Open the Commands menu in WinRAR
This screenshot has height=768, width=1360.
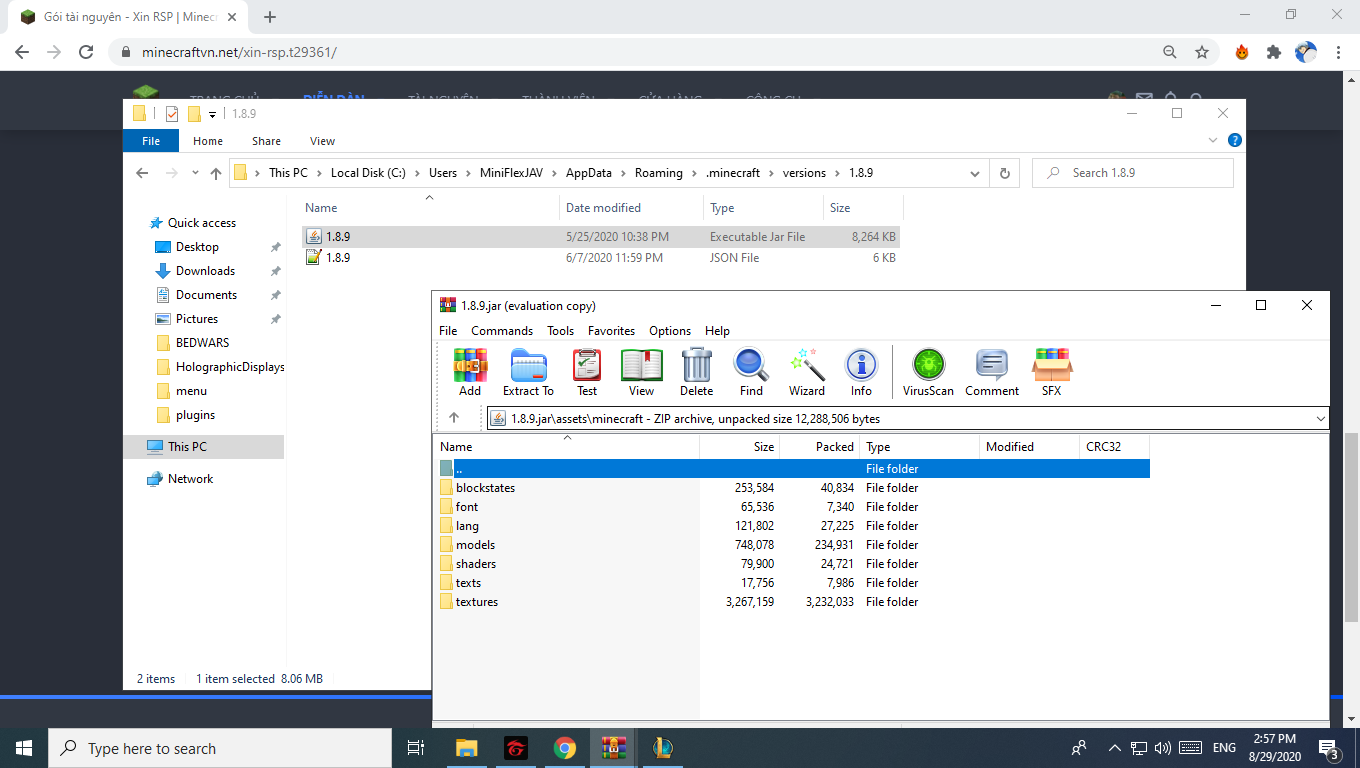[502, 331]
